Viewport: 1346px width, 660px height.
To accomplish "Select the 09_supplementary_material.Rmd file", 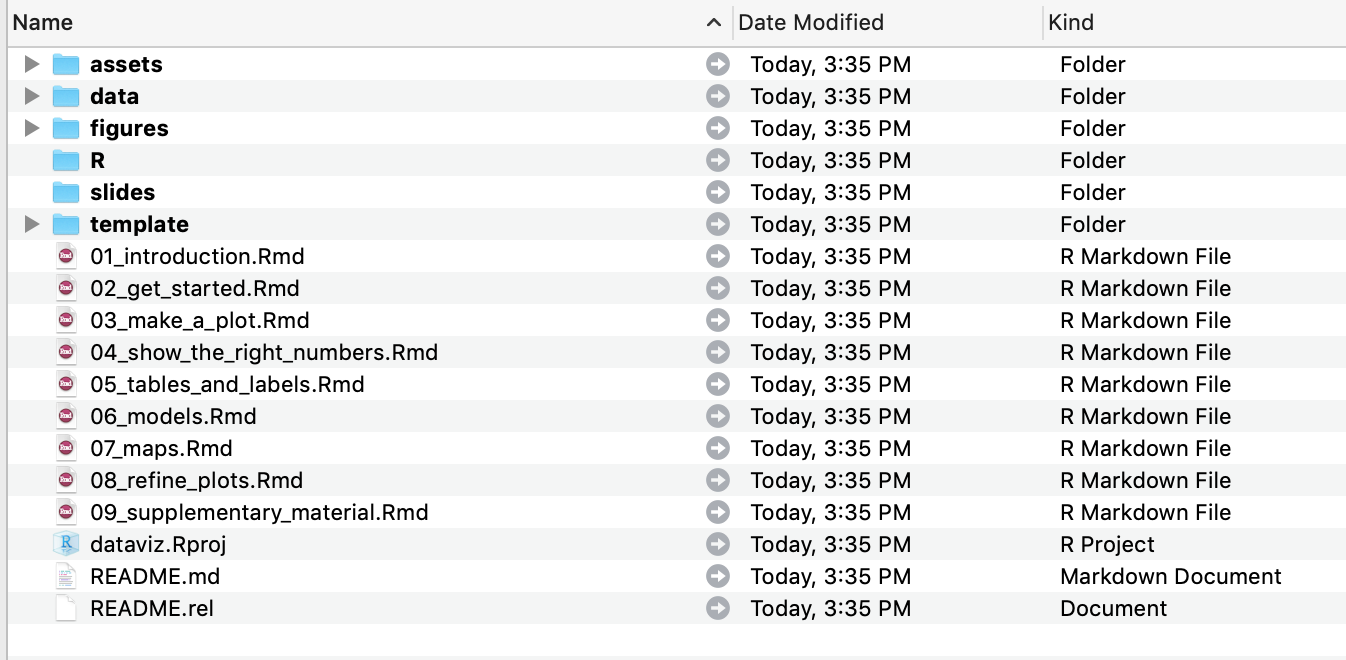I will pos(259,513).
